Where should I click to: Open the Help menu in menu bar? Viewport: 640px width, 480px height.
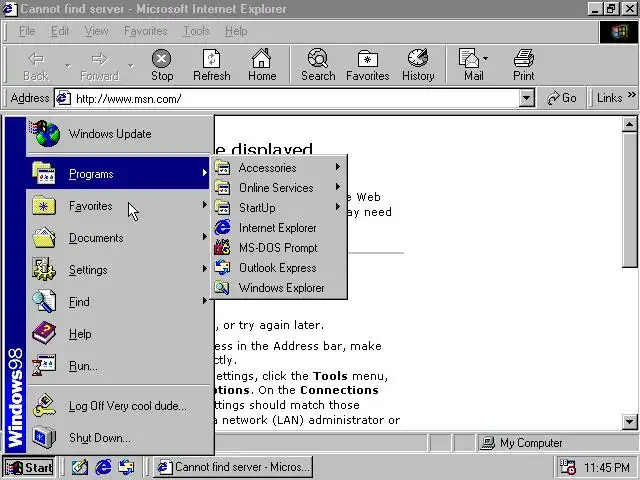pos(236,31)
